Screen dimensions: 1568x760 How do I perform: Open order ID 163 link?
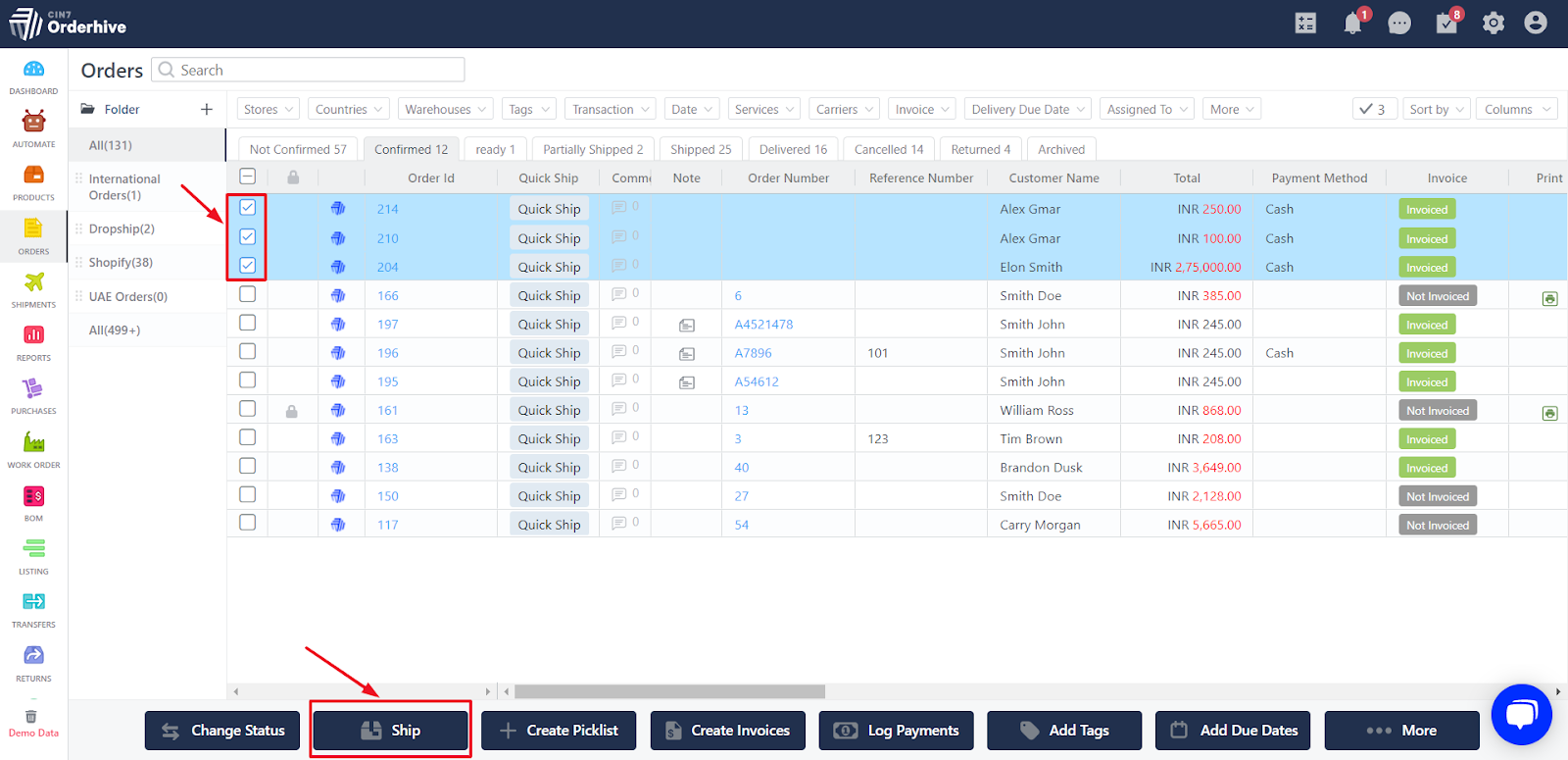coord(388,438)
